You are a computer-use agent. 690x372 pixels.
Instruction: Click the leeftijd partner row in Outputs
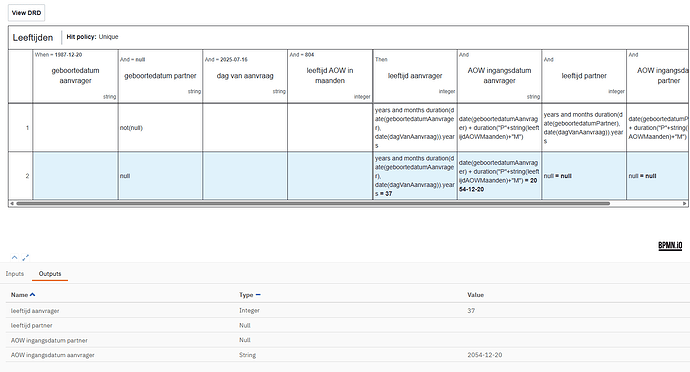point(348,326)
